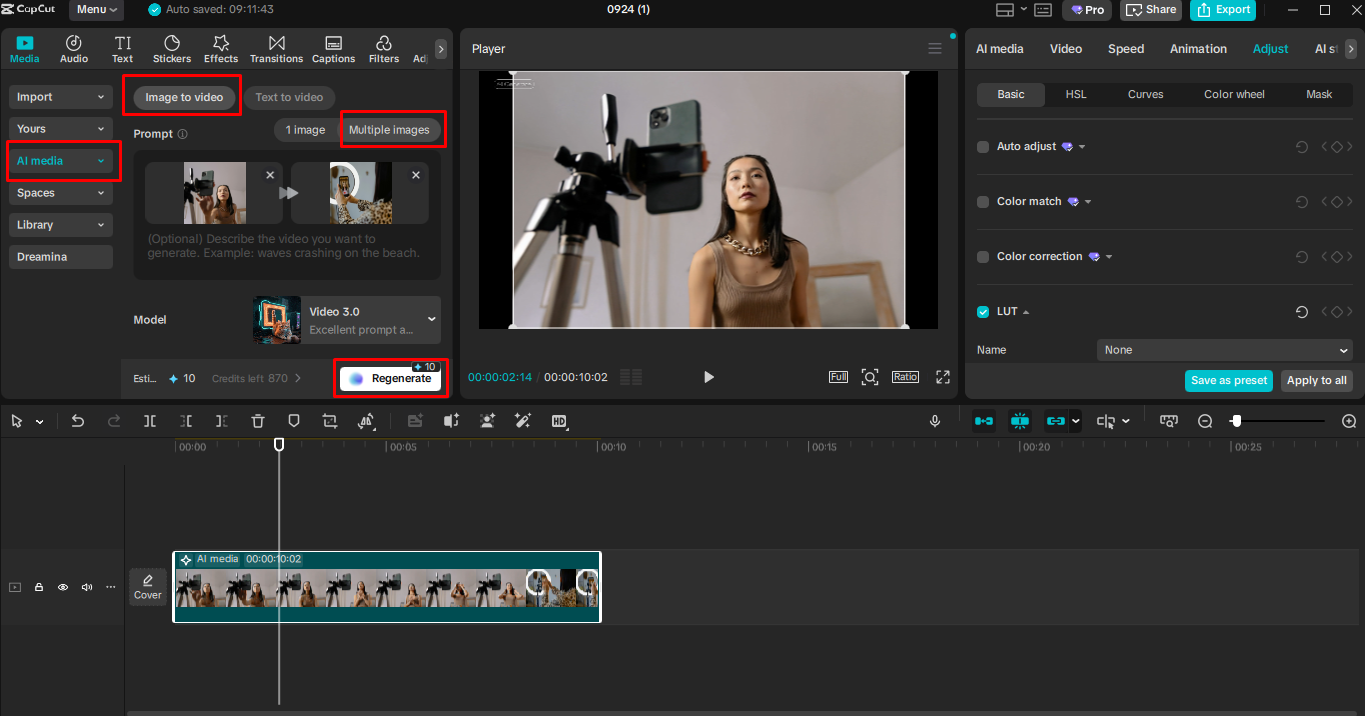Start a voiceover with the microphone icon
1365x716 pixels.
pos(935,421)
